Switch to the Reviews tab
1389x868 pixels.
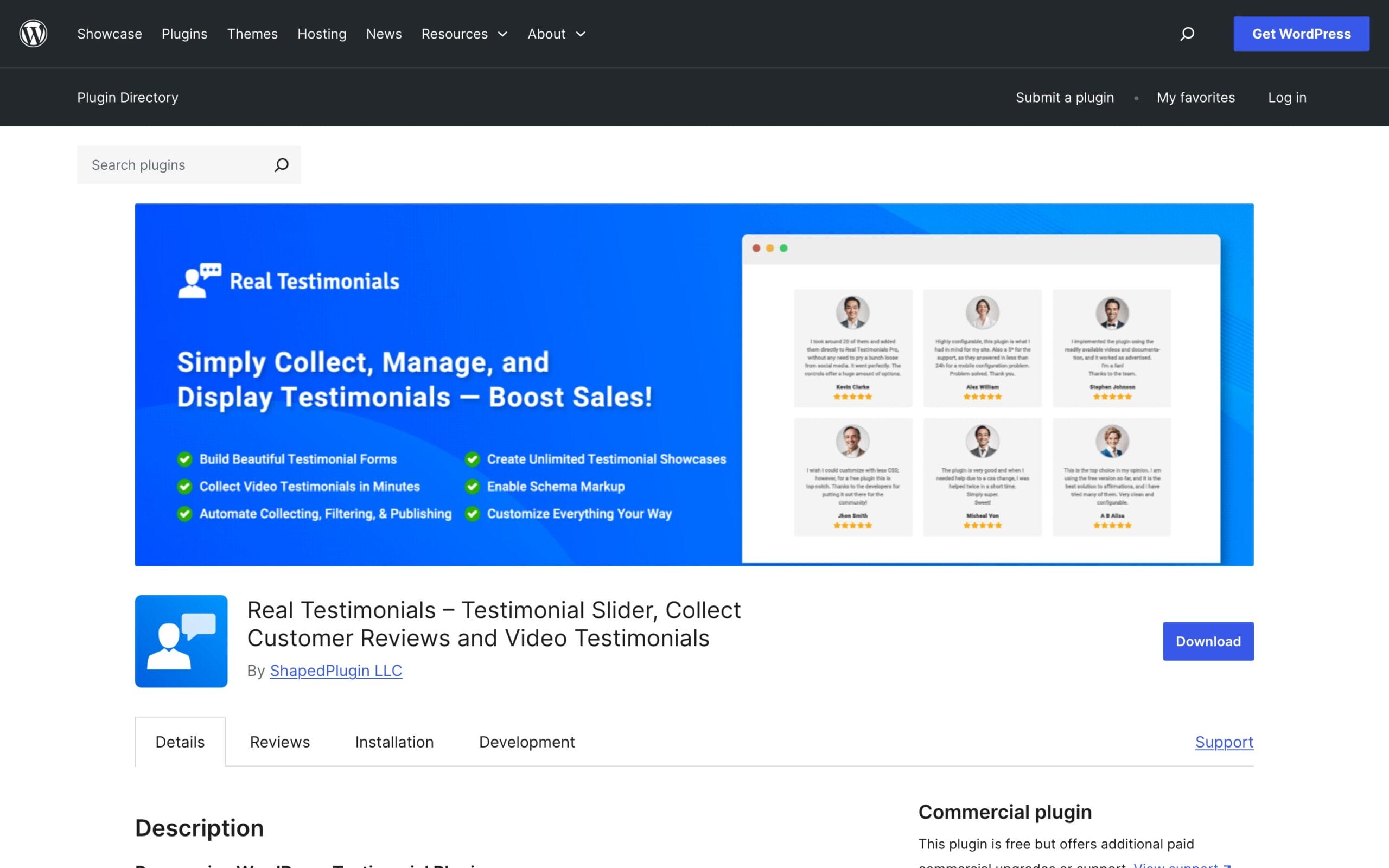pos(280,742)
